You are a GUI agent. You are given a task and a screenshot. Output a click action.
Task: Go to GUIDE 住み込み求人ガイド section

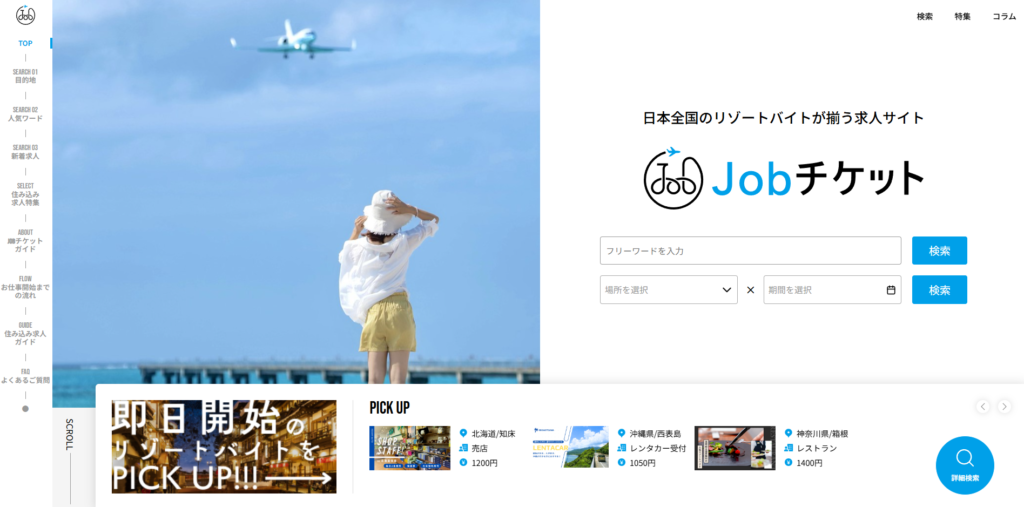point(25,333)
